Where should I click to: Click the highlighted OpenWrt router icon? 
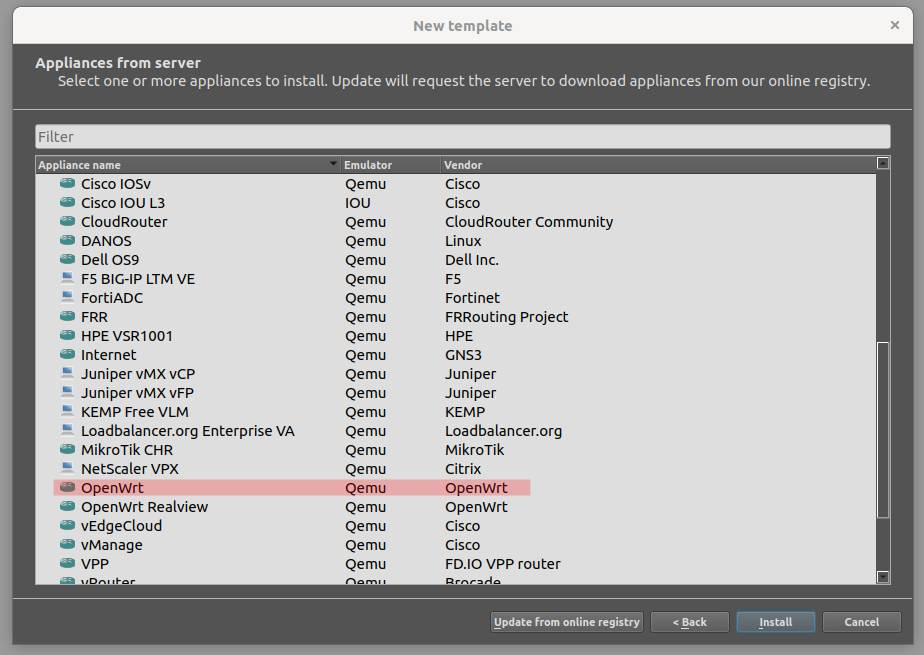(x=67, y=488)
